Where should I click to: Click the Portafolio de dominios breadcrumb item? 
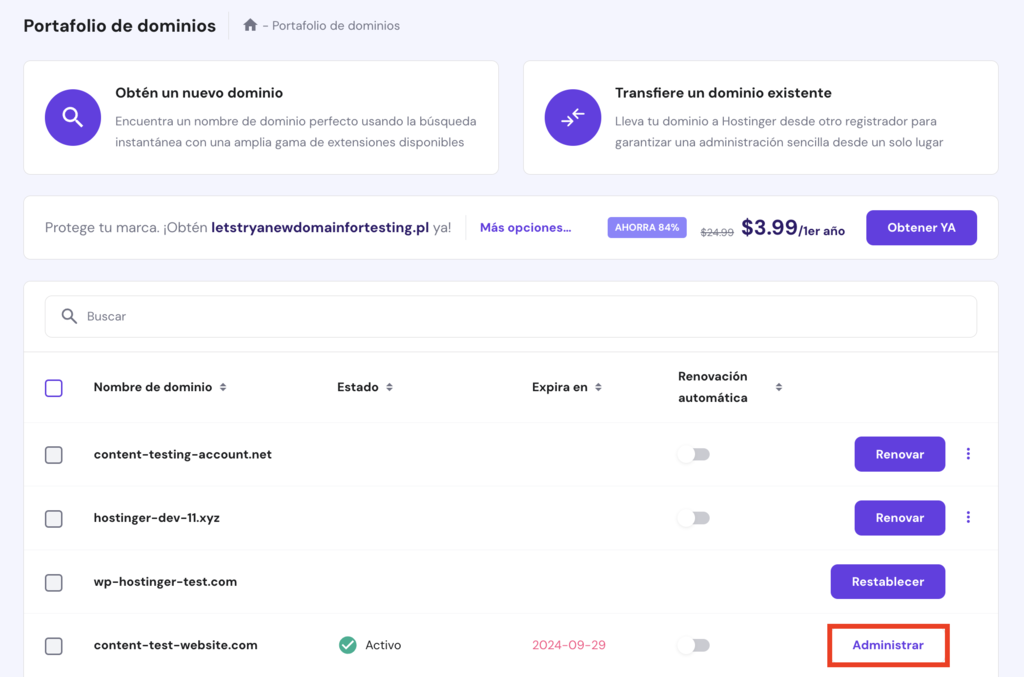334,26
